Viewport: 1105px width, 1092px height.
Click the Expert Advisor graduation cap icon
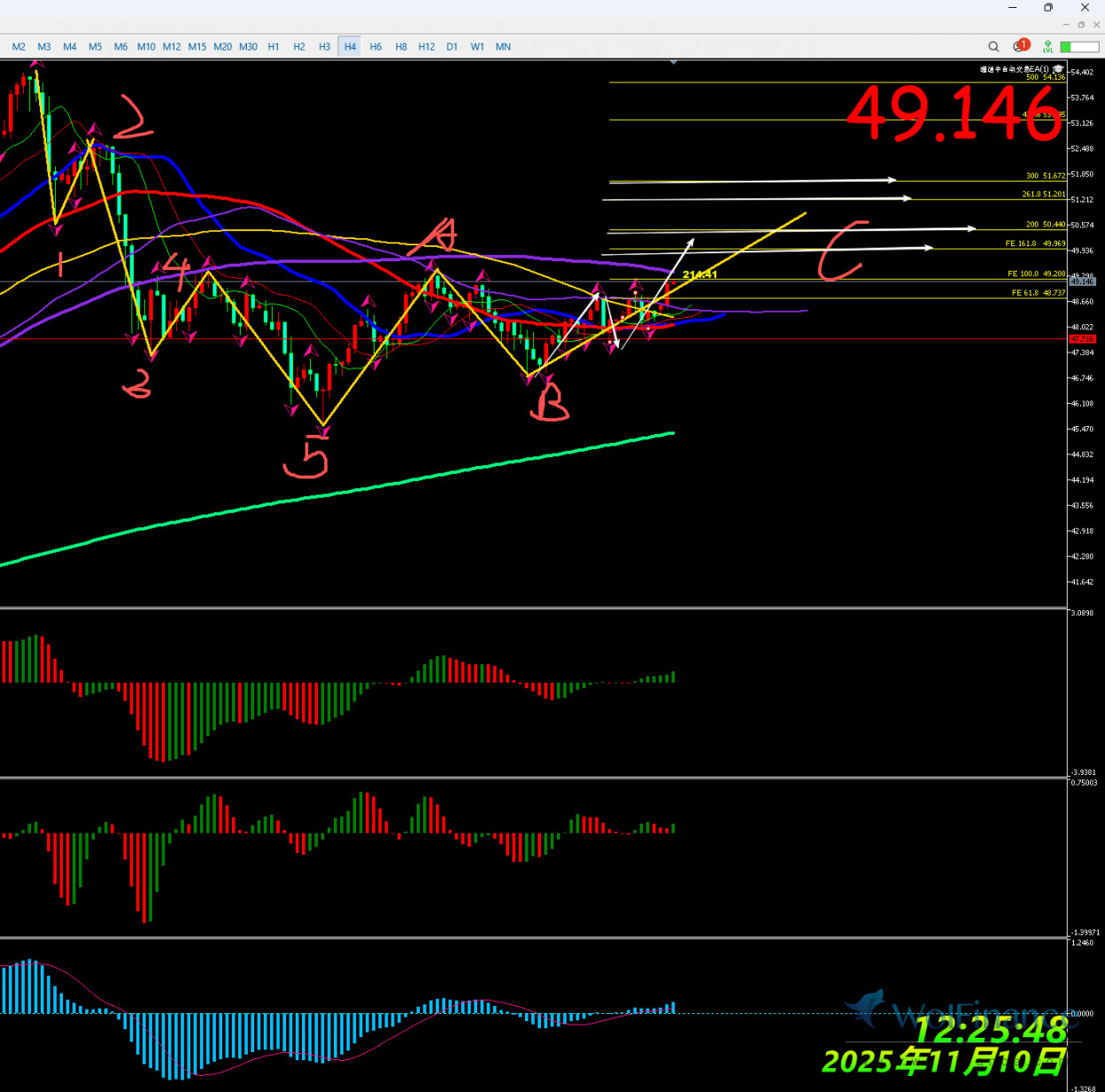tap(1058, 69)
